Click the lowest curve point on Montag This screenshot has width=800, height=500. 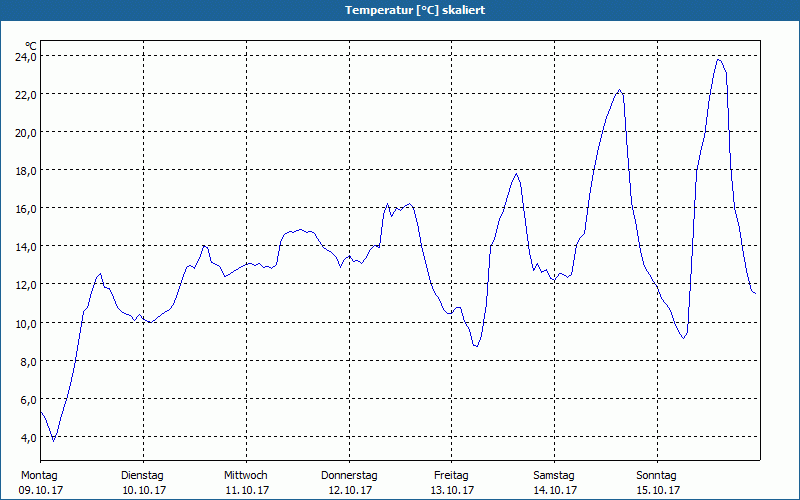tap(54, 440)
